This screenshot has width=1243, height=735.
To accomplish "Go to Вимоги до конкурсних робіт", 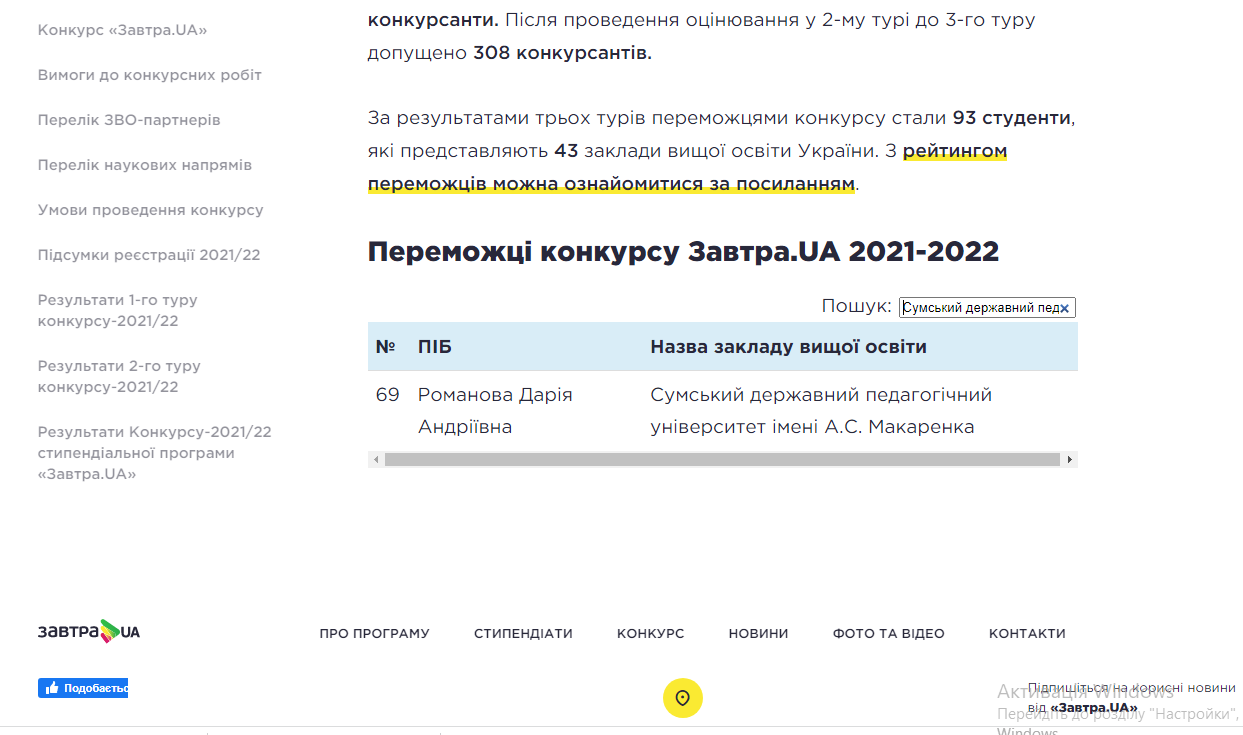I will [149, 75].
